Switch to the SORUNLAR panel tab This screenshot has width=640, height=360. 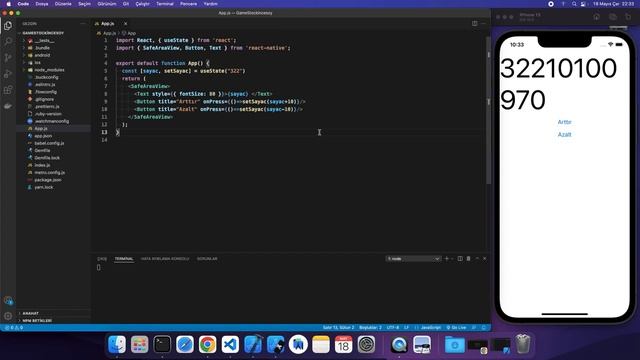pos(207,259)
